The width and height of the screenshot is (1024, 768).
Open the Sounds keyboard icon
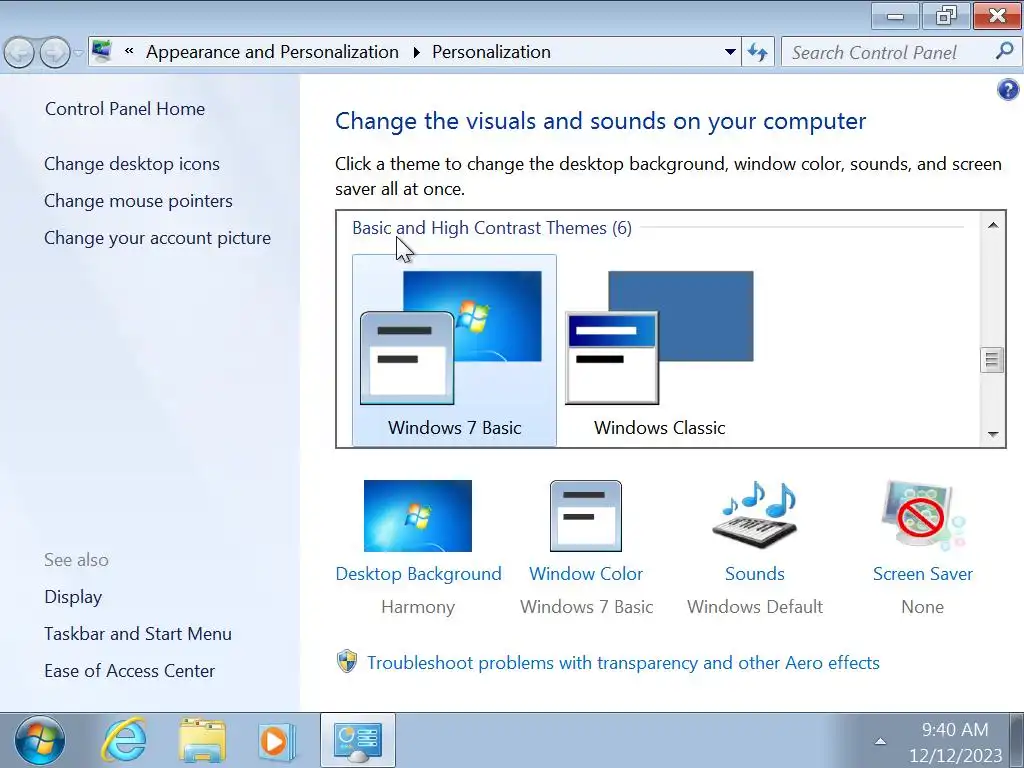(755, 516)
